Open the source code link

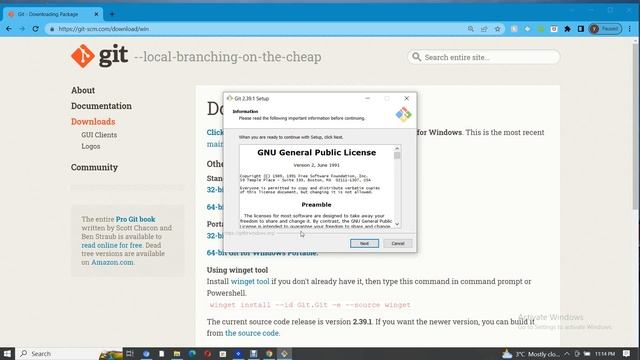[x=252, y=333]
